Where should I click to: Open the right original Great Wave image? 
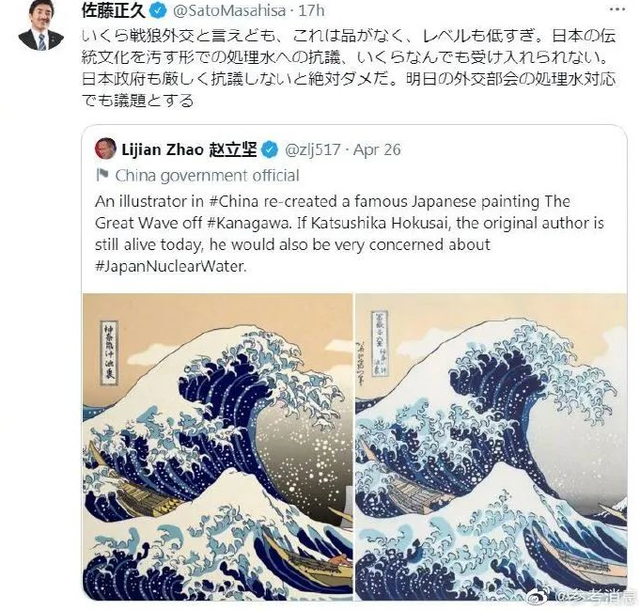pyautogui.click(x=491, y=447)
